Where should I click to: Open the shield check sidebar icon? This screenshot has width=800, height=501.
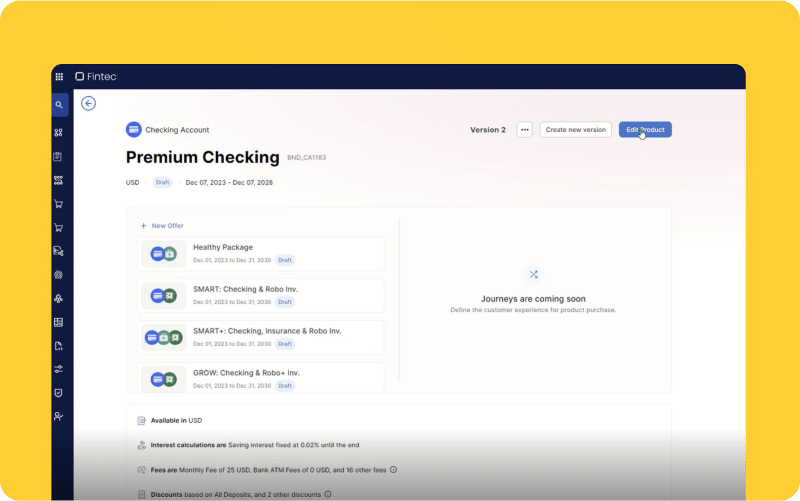(59, 393)
